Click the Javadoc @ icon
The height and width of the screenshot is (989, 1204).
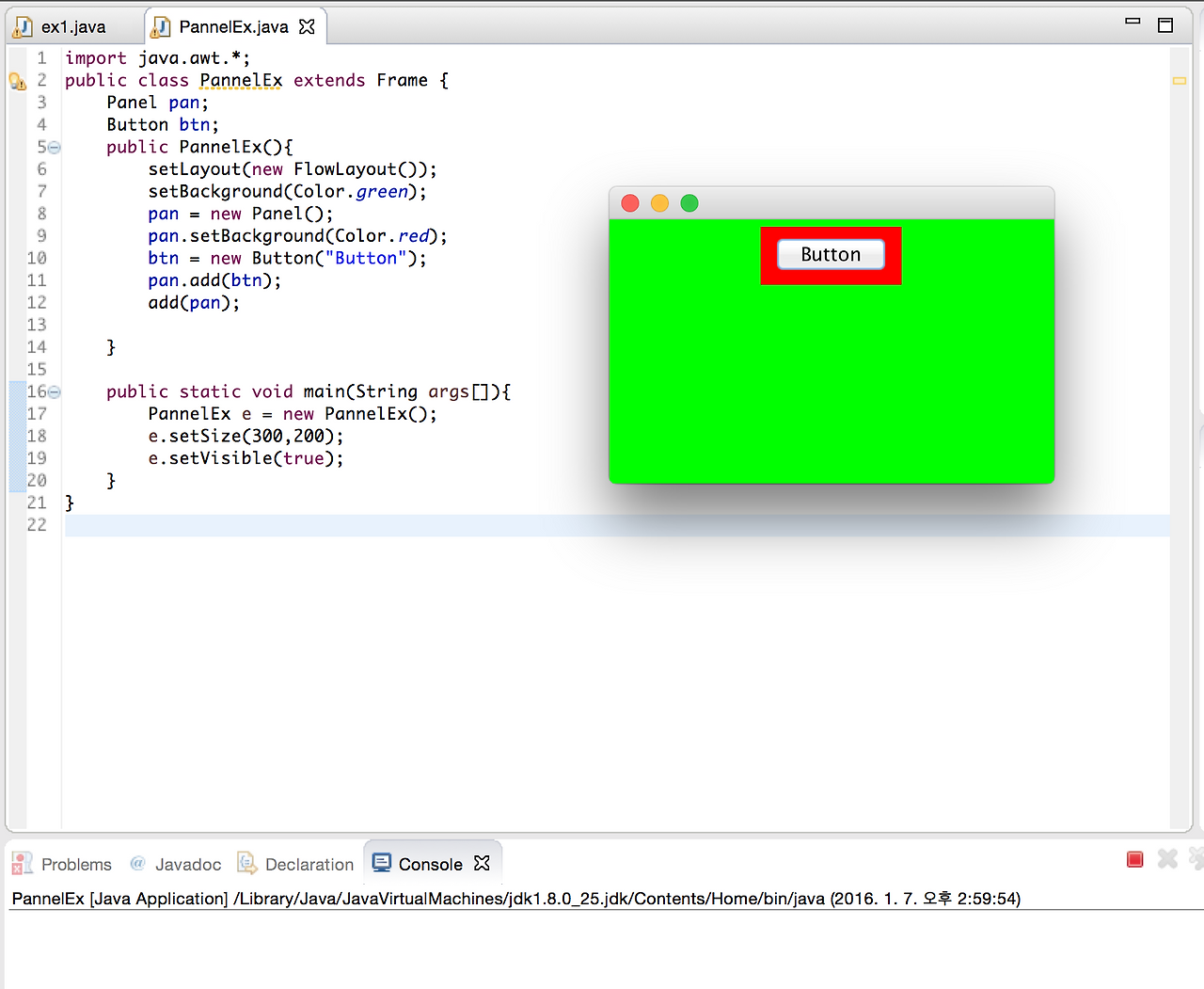[137, 863]
